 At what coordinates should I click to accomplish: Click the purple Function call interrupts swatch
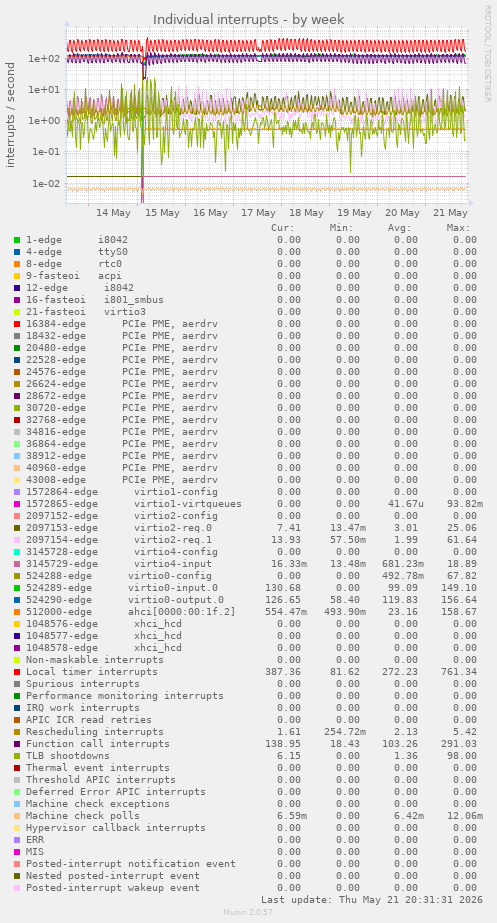pyautogui.click(x=17, y=743)
